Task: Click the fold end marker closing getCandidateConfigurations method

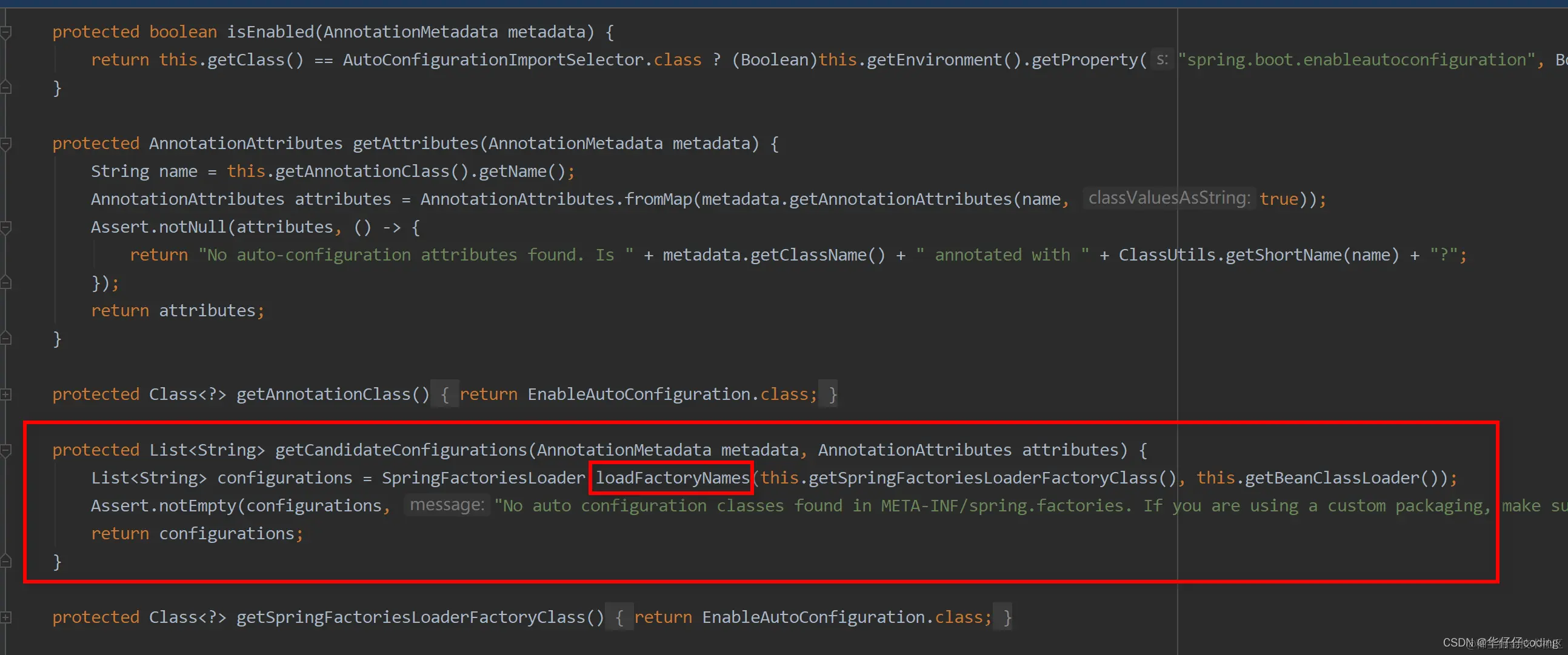Action: click(6, 561)
